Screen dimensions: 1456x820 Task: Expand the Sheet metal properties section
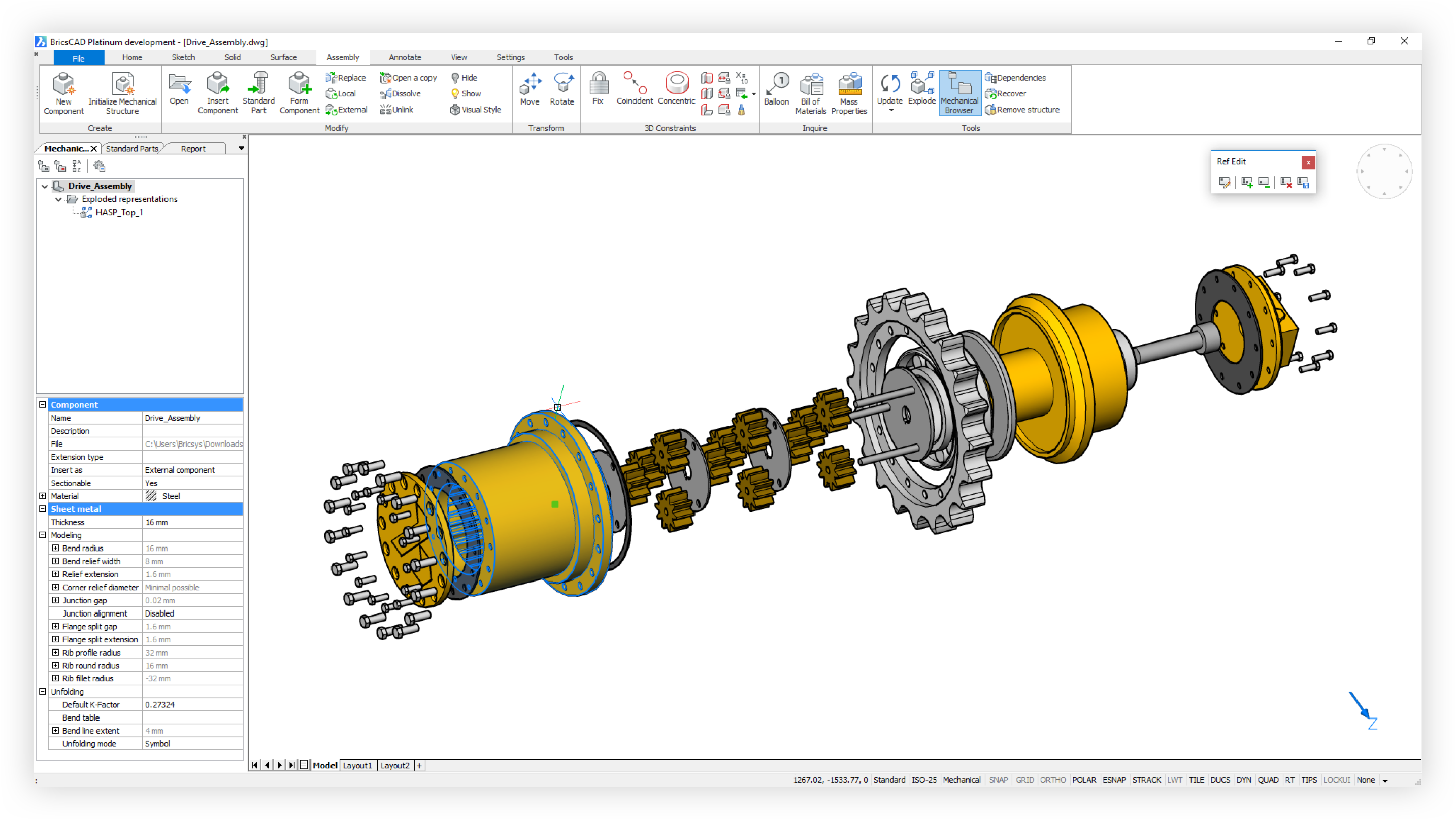click(43, 509)
